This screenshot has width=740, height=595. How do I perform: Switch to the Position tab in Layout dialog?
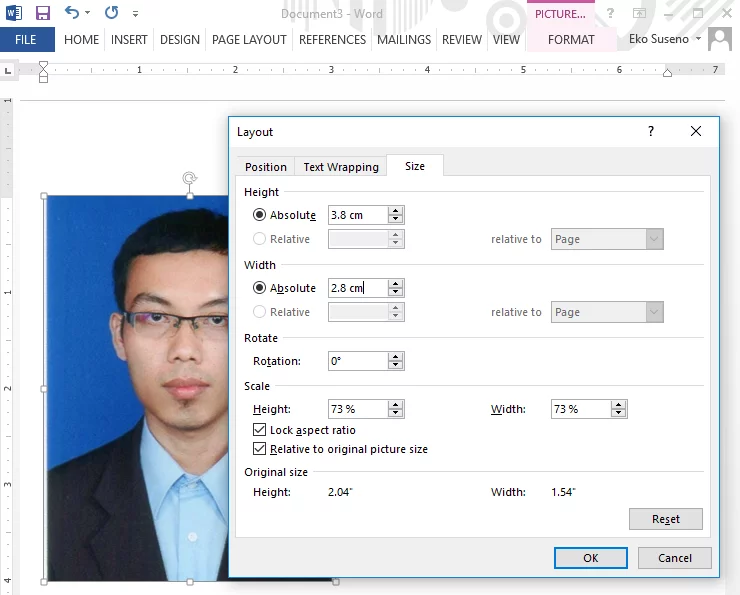(266, 167)
